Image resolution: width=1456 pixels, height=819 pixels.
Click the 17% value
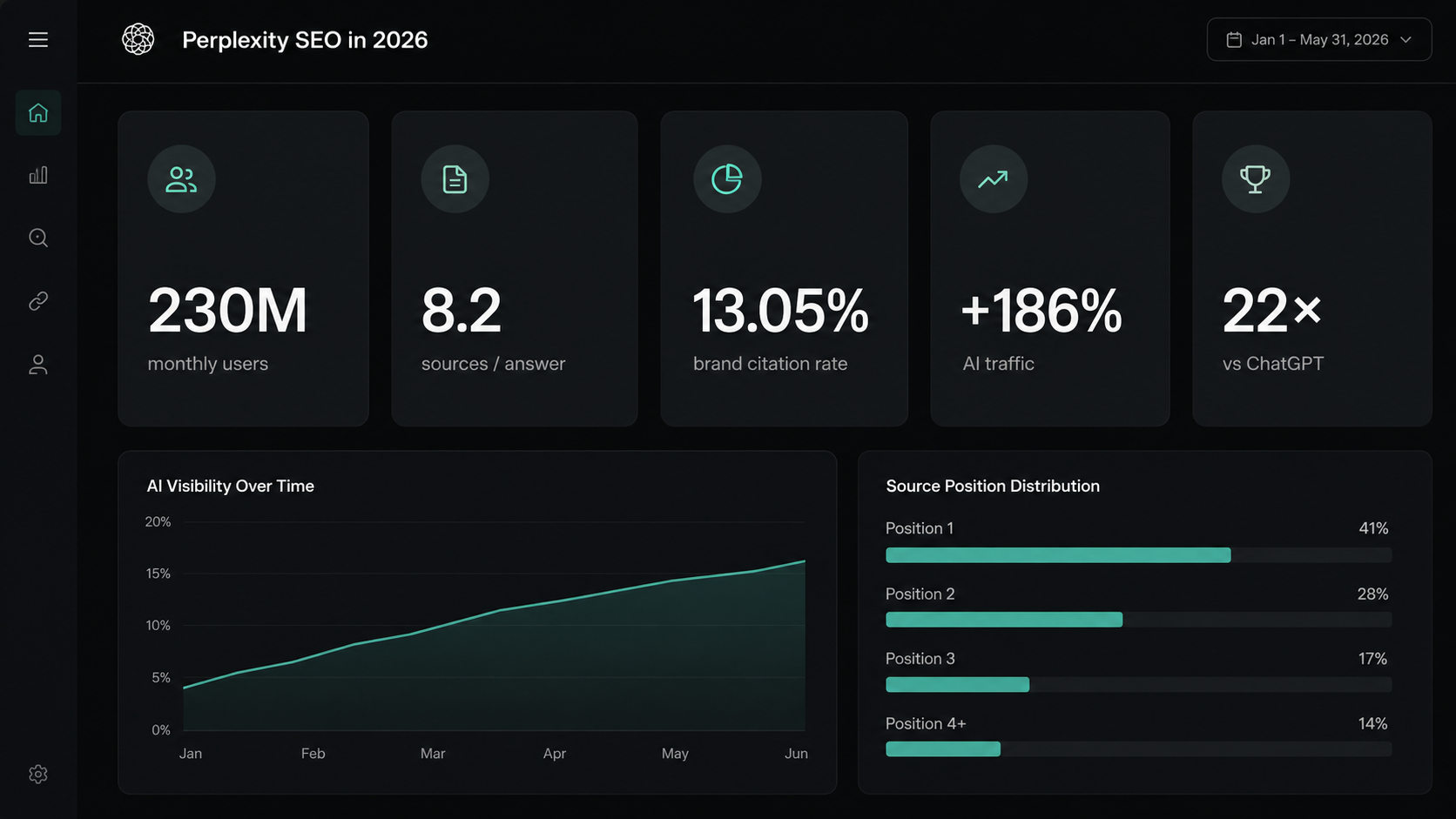(x=1372, y=659)
